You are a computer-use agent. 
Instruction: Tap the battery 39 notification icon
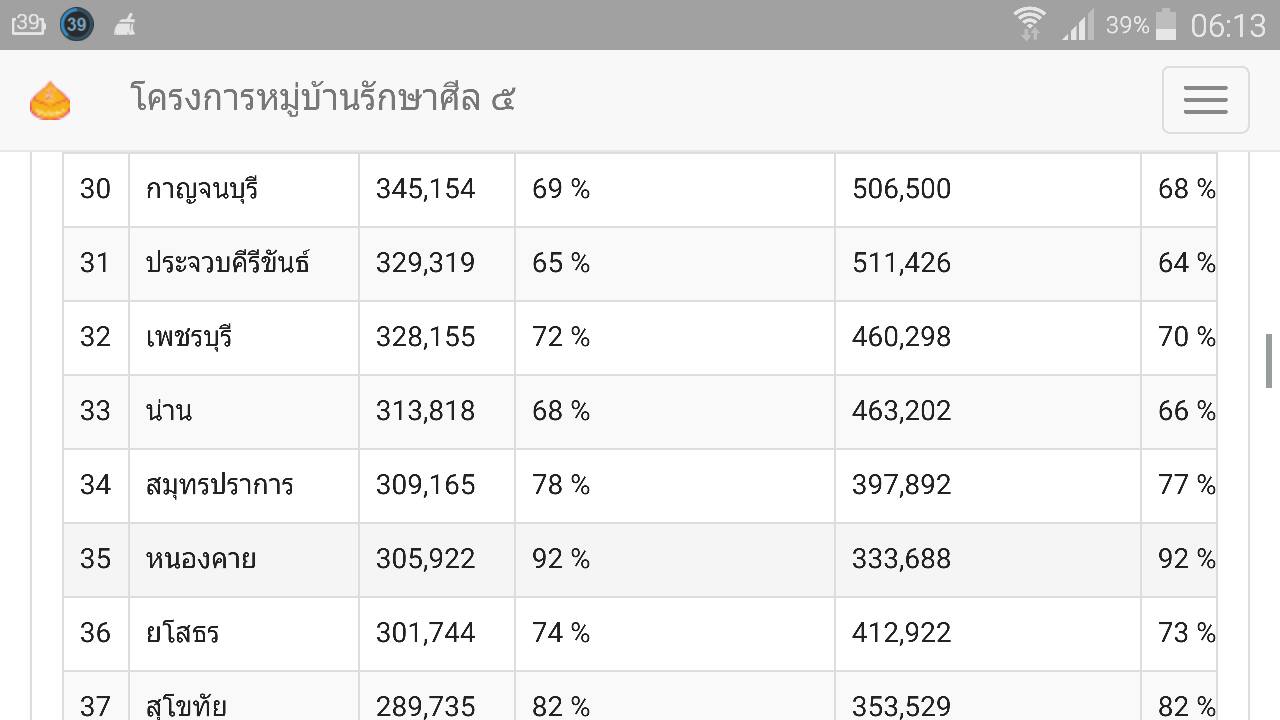point(28,24)
